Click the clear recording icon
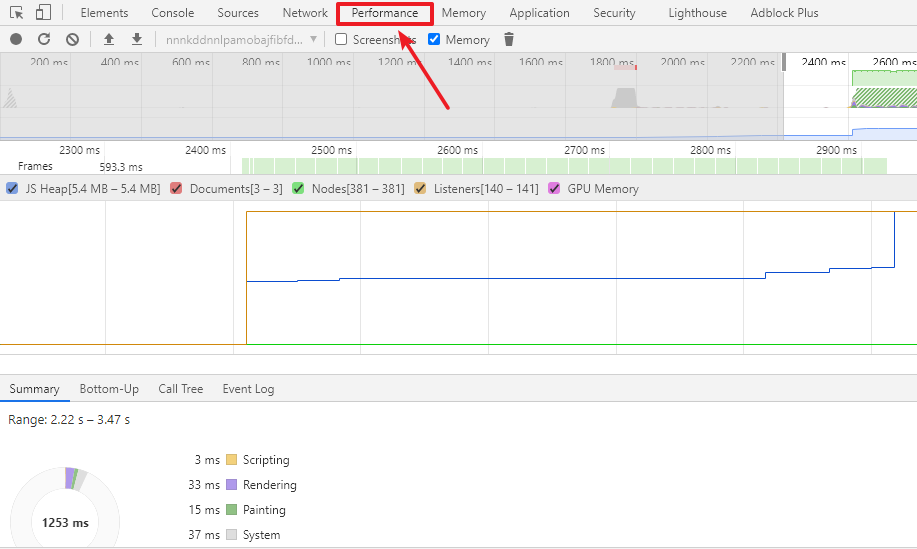The height and width of the screenshot is (549, 917). (72, 39)
